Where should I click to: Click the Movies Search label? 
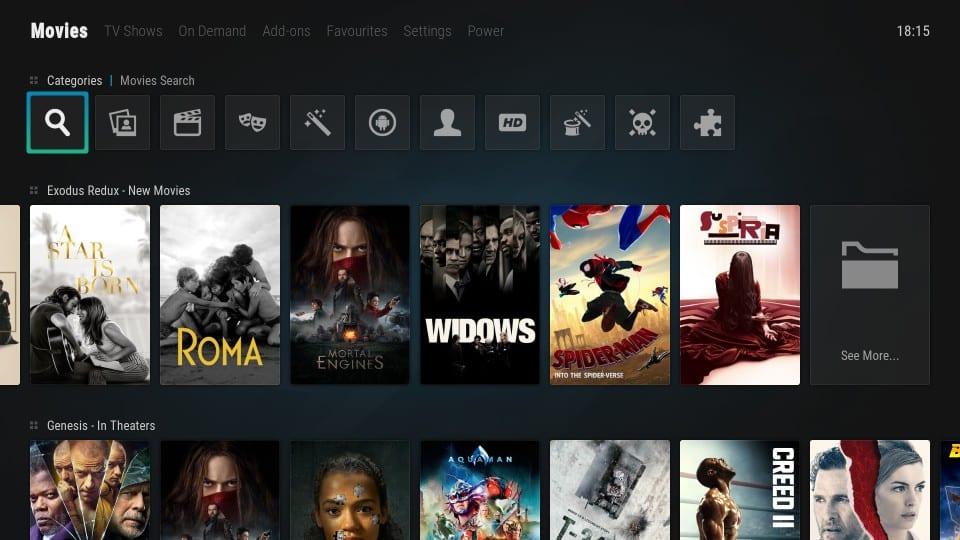pos(157,80)
